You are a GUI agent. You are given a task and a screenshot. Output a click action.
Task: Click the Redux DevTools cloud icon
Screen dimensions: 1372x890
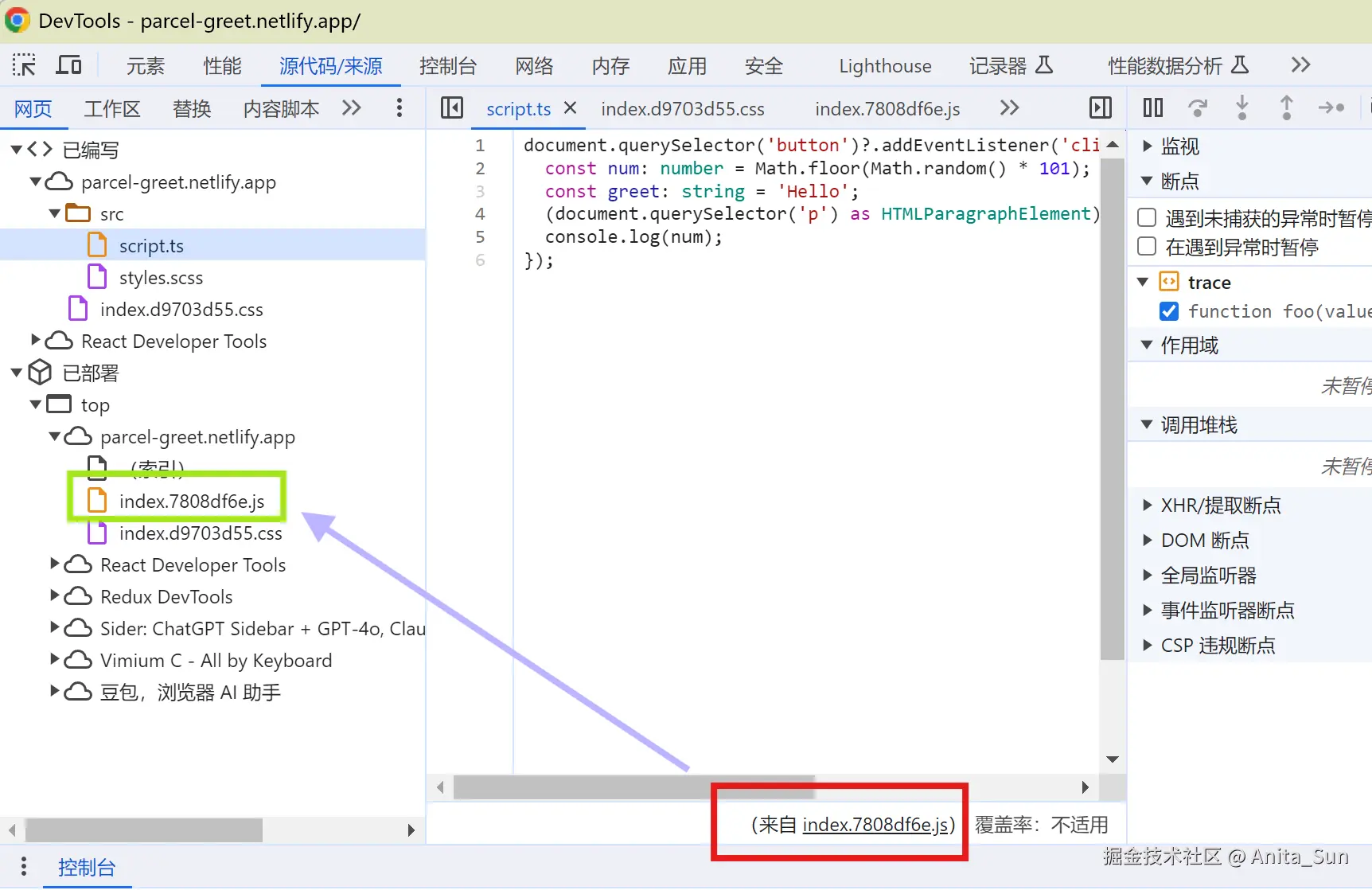78,596
